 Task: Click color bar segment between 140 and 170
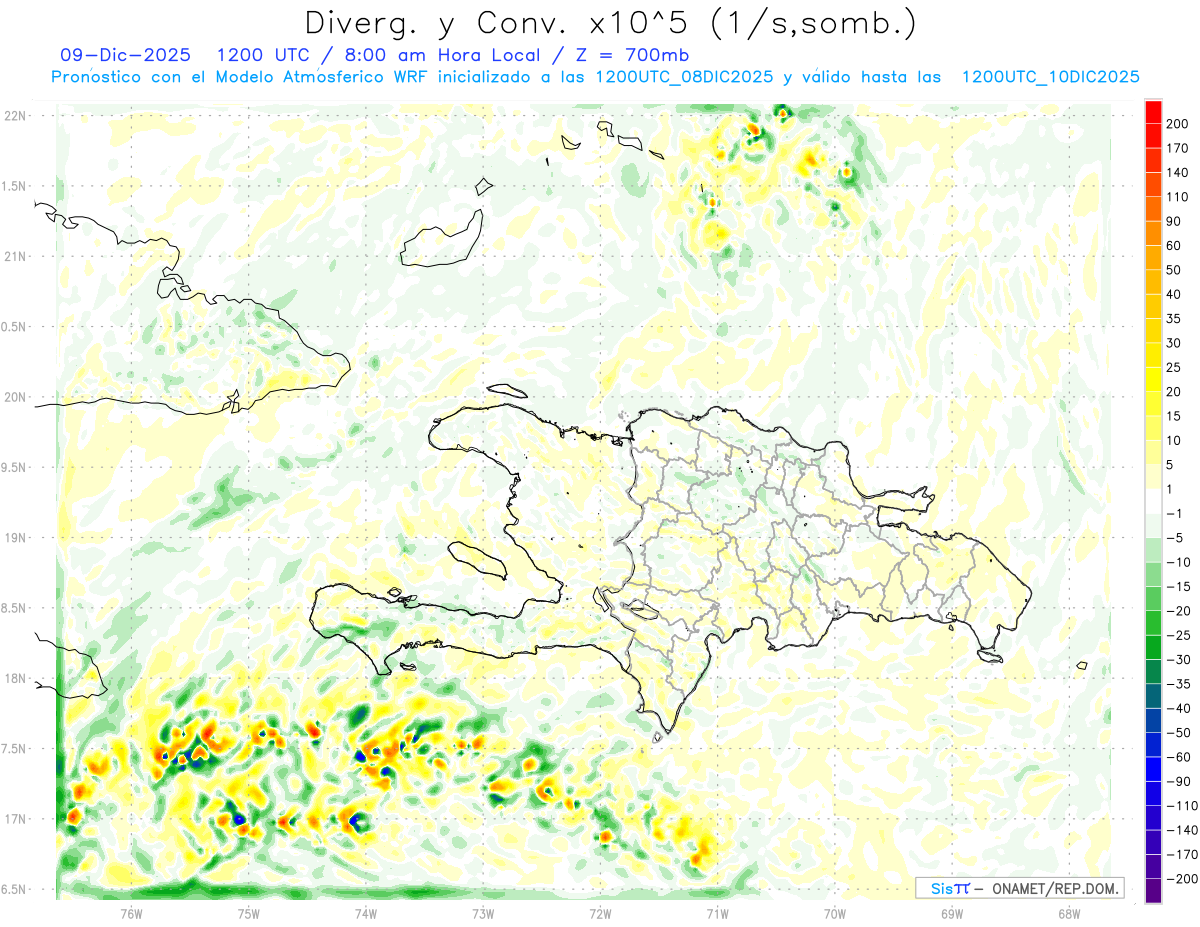[x=1153, y=161]
